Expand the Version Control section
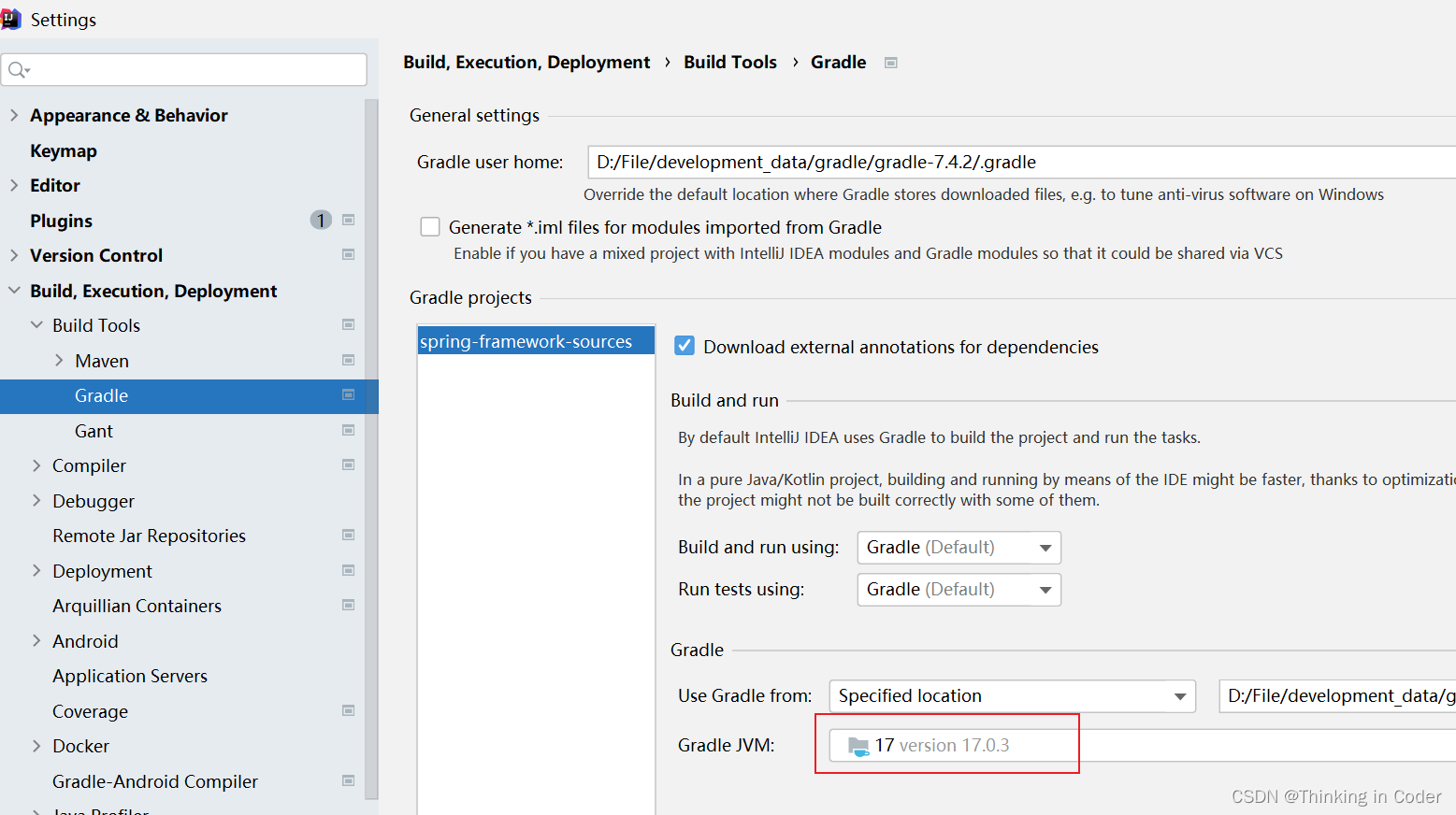This screenshot has width=1456, height=815. 14,255
